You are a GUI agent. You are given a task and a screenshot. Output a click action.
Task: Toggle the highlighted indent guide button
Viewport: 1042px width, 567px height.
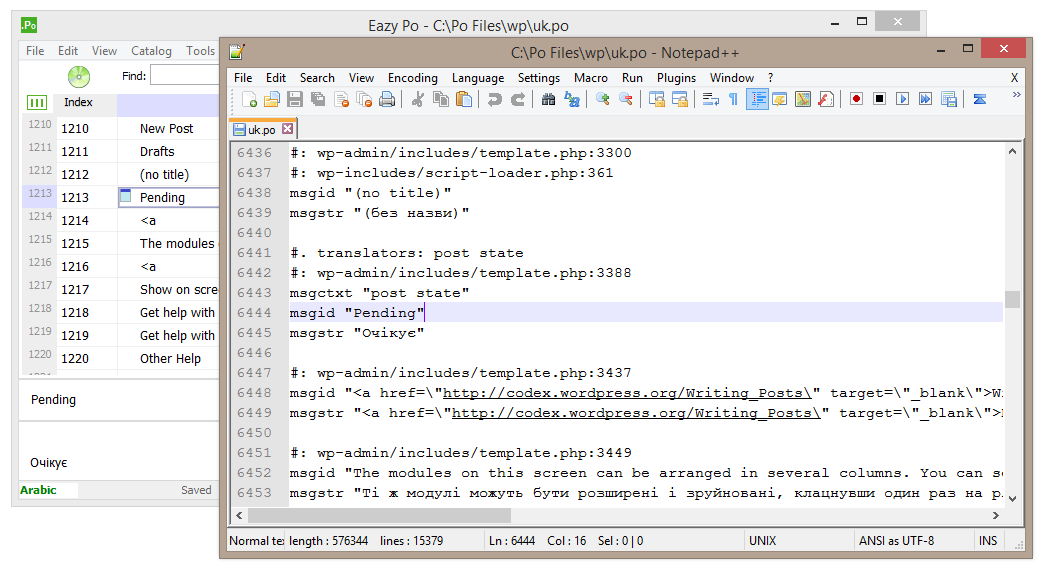coord(757,99)
